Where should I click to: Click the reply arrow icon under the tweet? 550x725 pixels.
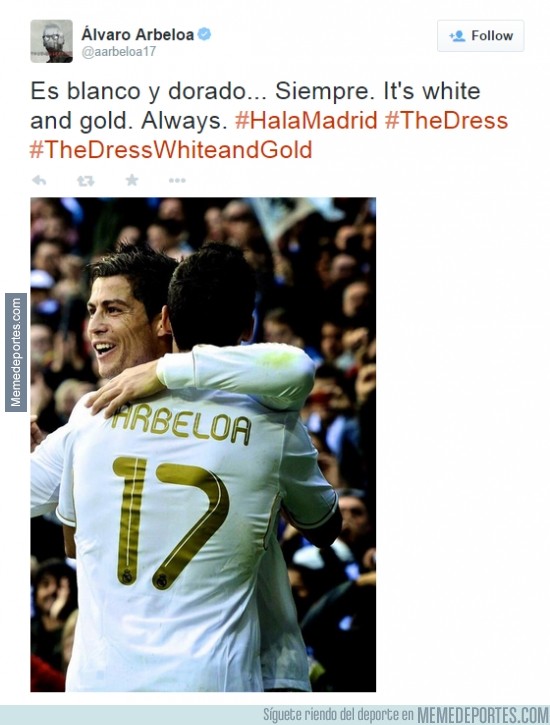pyautogui.click(x=39, y=180)
